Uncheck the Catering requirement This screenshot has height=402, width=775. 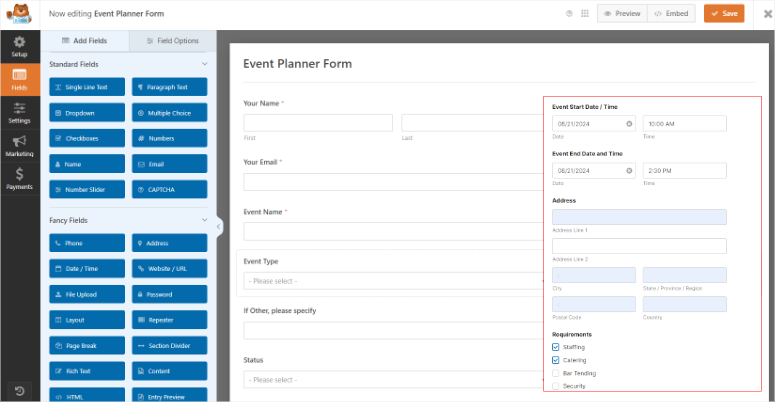tap(556, 360)
